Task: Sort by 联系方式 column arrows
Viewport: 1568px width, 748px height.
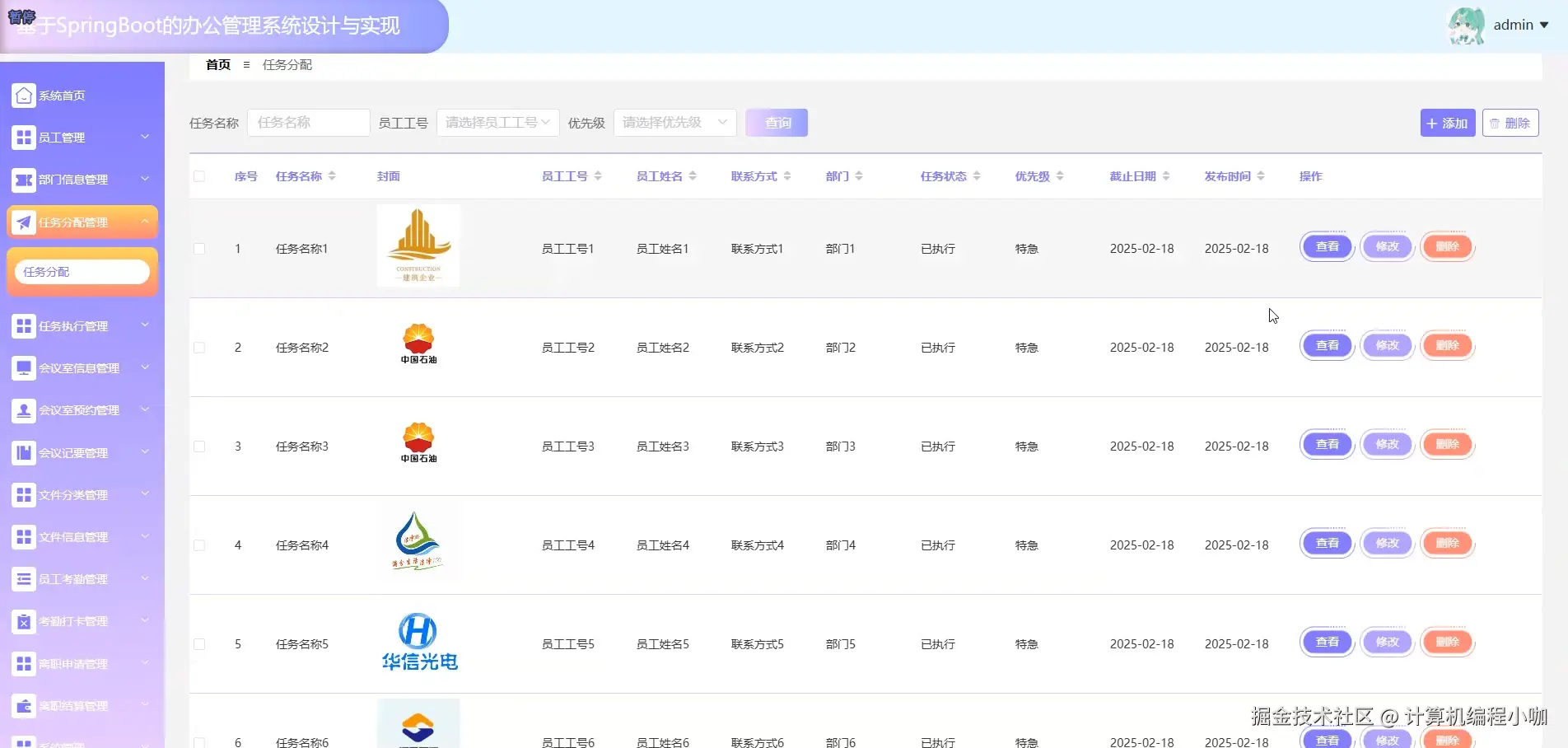Action: [787, 176]
